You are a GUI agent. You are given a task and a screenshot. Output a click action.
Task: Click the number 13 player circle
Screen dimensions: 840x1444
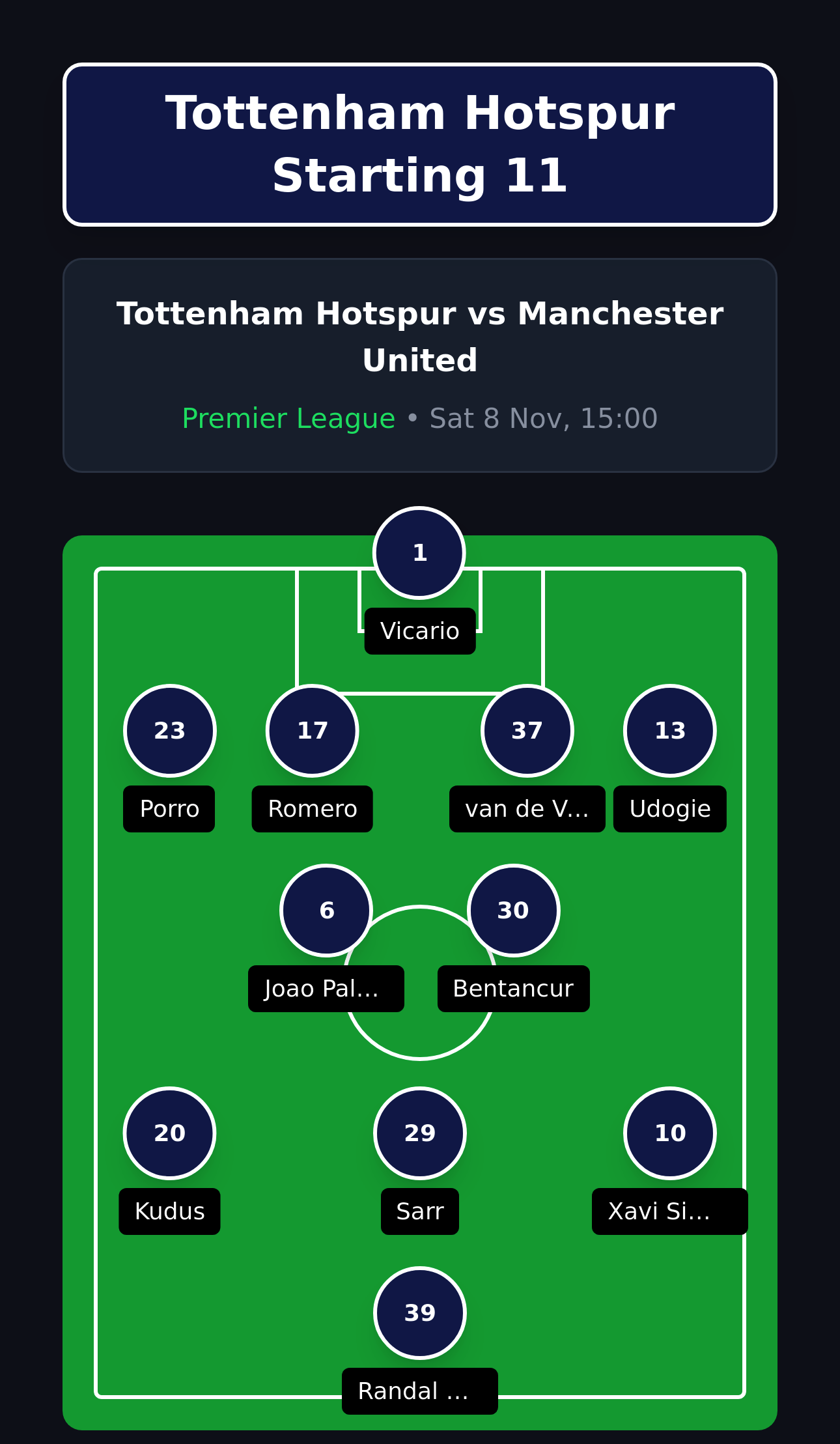click(x=669, y=730)
